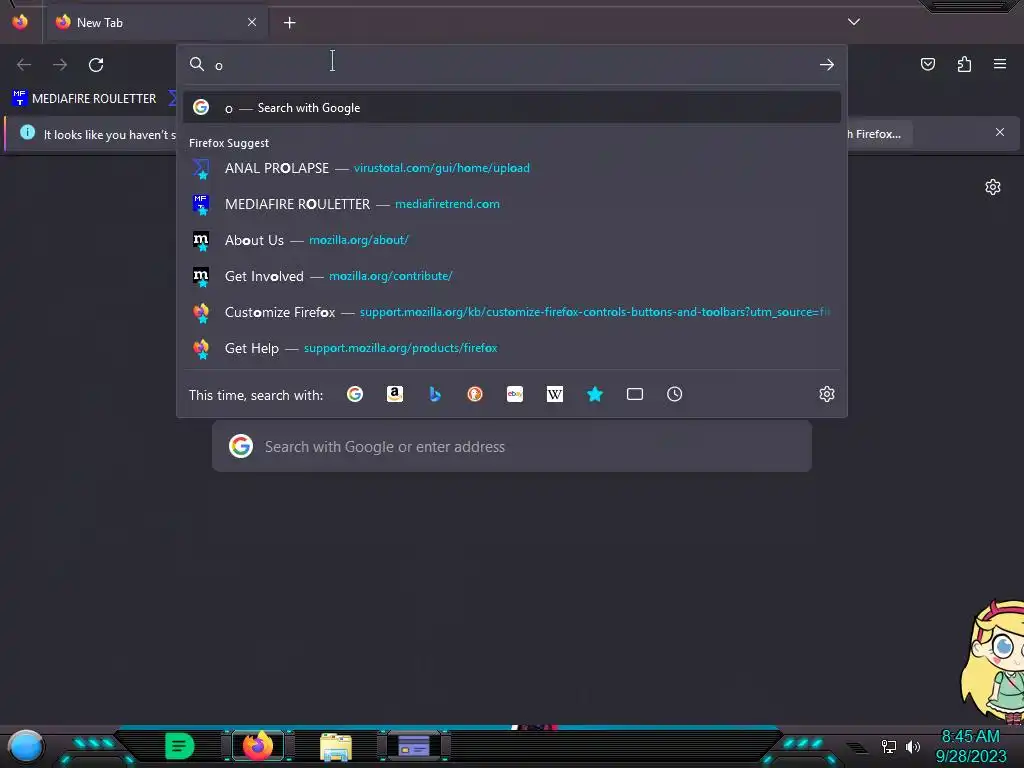1024x768 pixels.
Task: Open purple window app in taskbar
Action: (413, 746)
